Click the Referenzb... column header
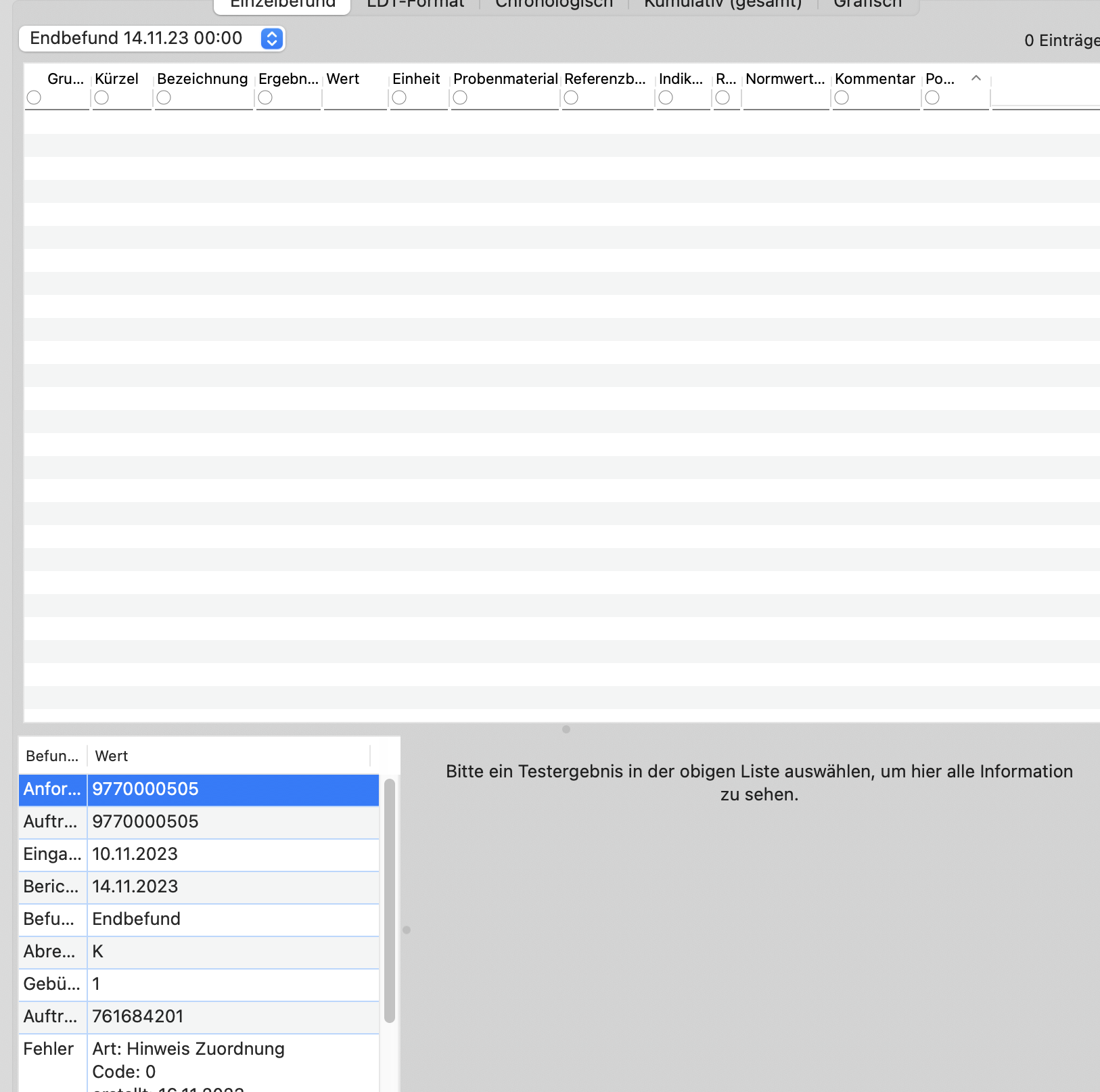Viewport: 1100px width, 1092px height. (x=605, y=78)
